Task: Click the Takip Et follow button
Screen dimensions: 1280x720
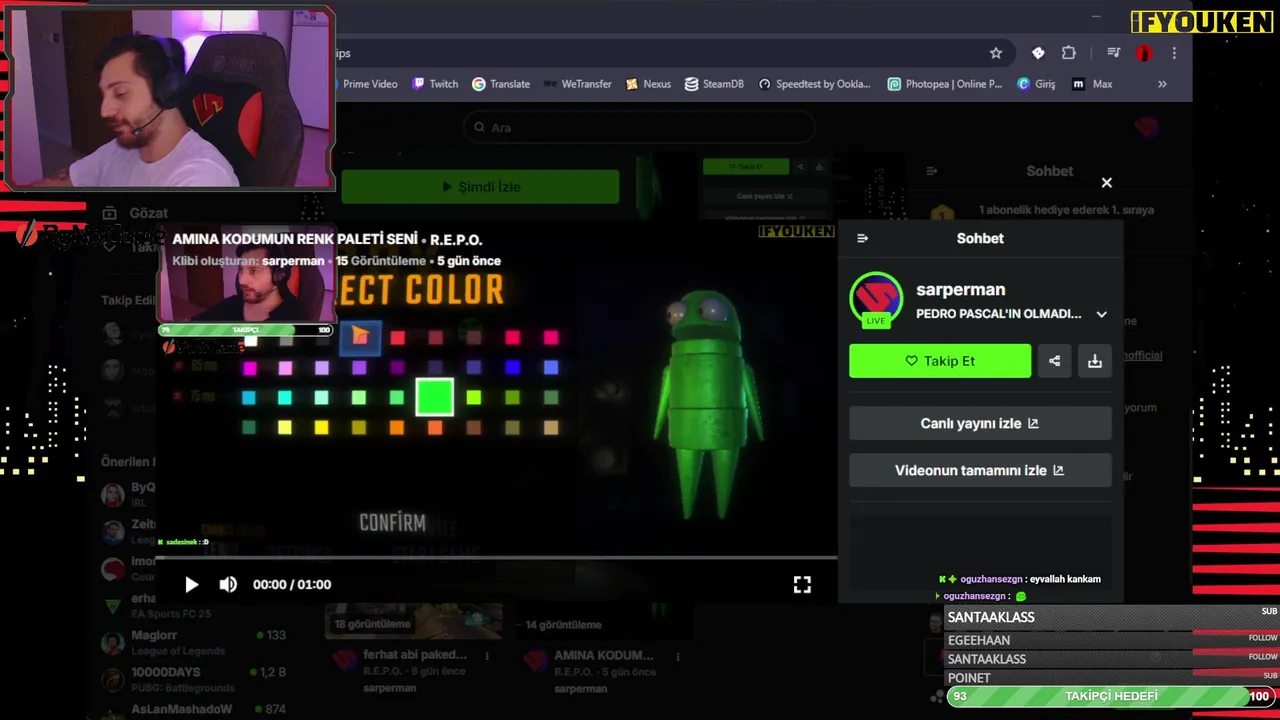Action: [x=940, y=361]
